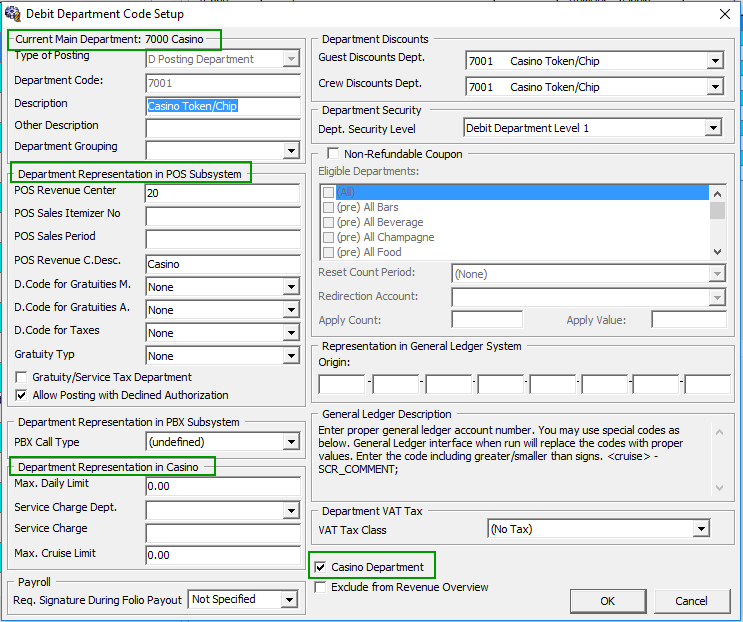This screenshot has height=622, width=743.
Task: Uncheck the Casino Department checkbox
Action: [x=320, y=567]
